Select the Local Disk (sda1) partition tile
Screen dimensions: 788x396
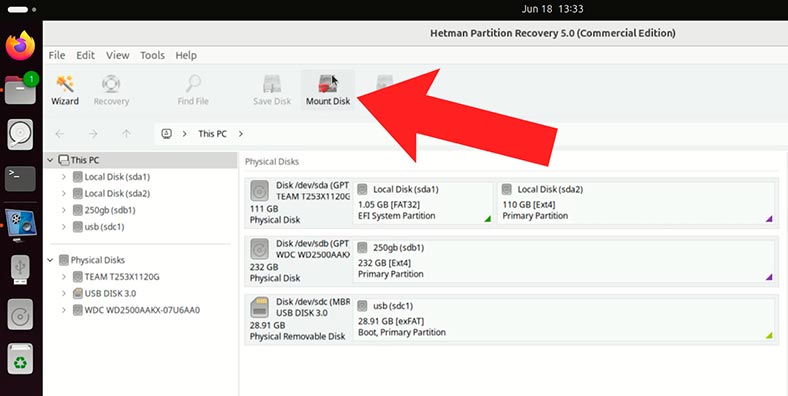coord(423,203)
